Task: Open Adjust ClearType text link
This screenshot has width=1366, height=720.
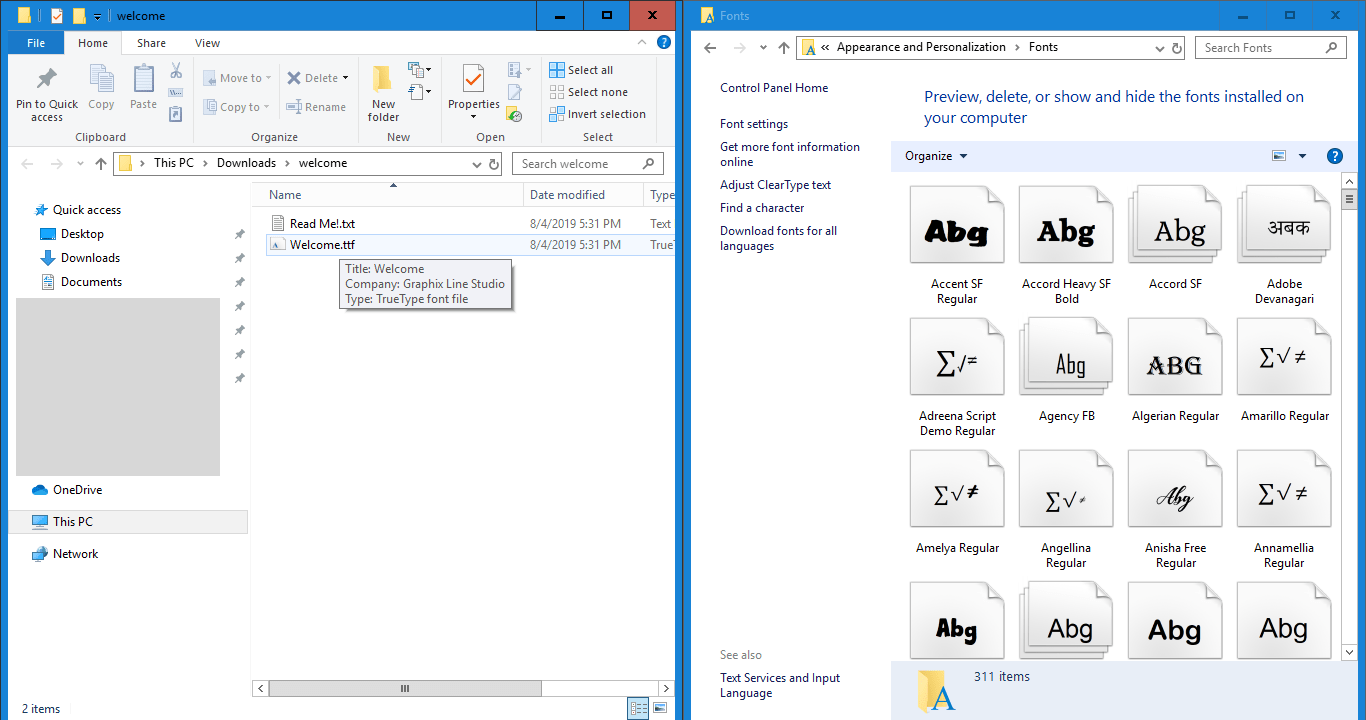Action: pos(776,185)
